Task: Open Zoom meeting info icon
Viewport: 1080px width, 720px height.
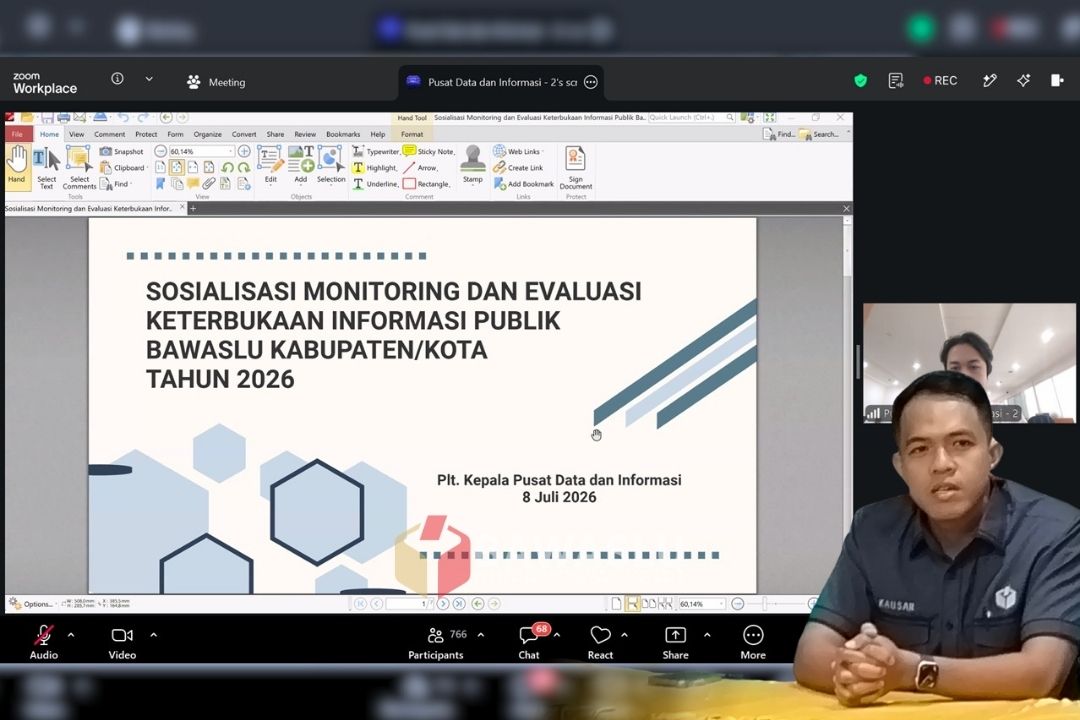Action: 117,79
